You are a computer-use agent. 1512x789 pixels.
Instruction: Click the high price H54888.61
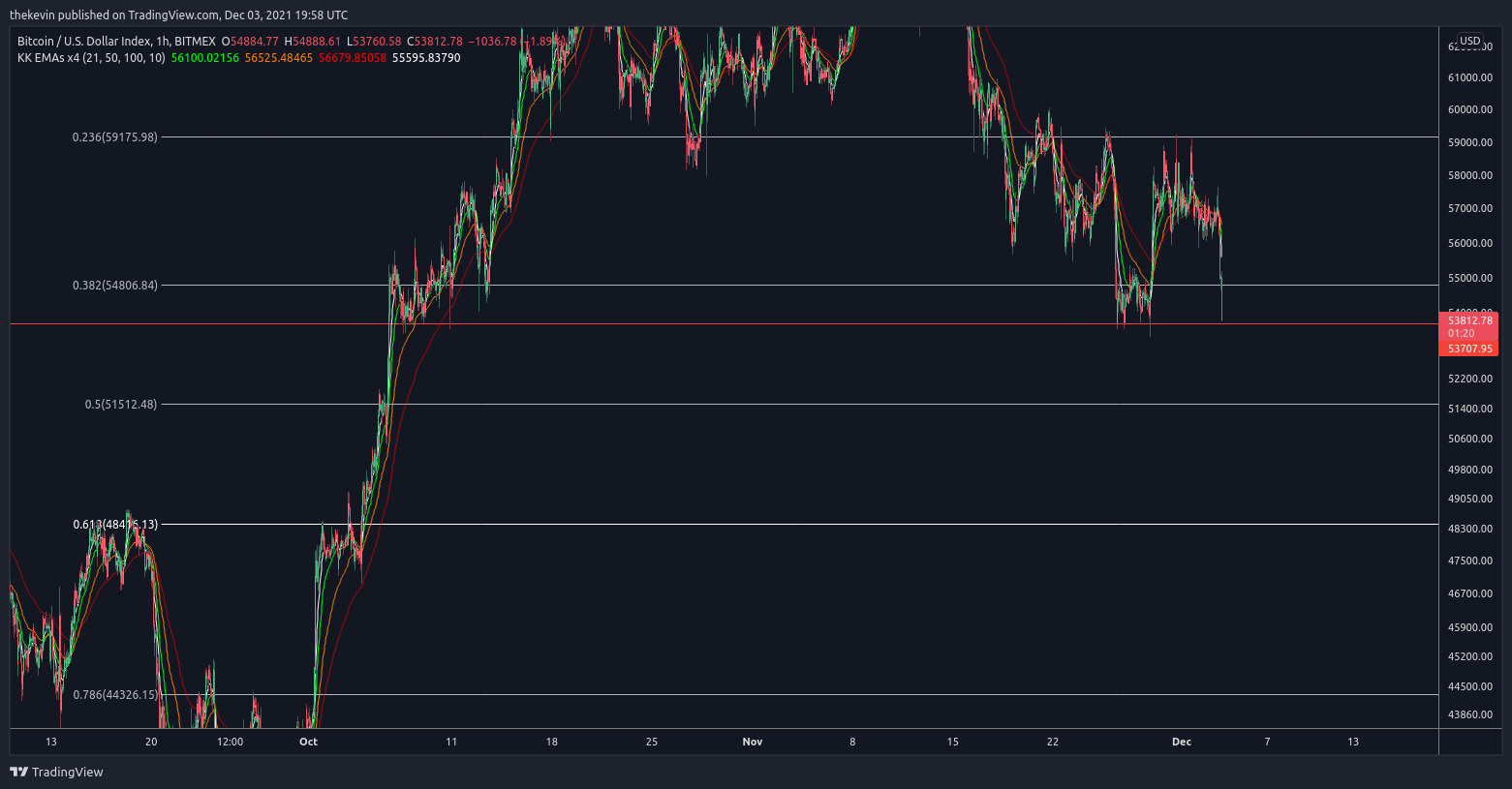tap(312, 42)
